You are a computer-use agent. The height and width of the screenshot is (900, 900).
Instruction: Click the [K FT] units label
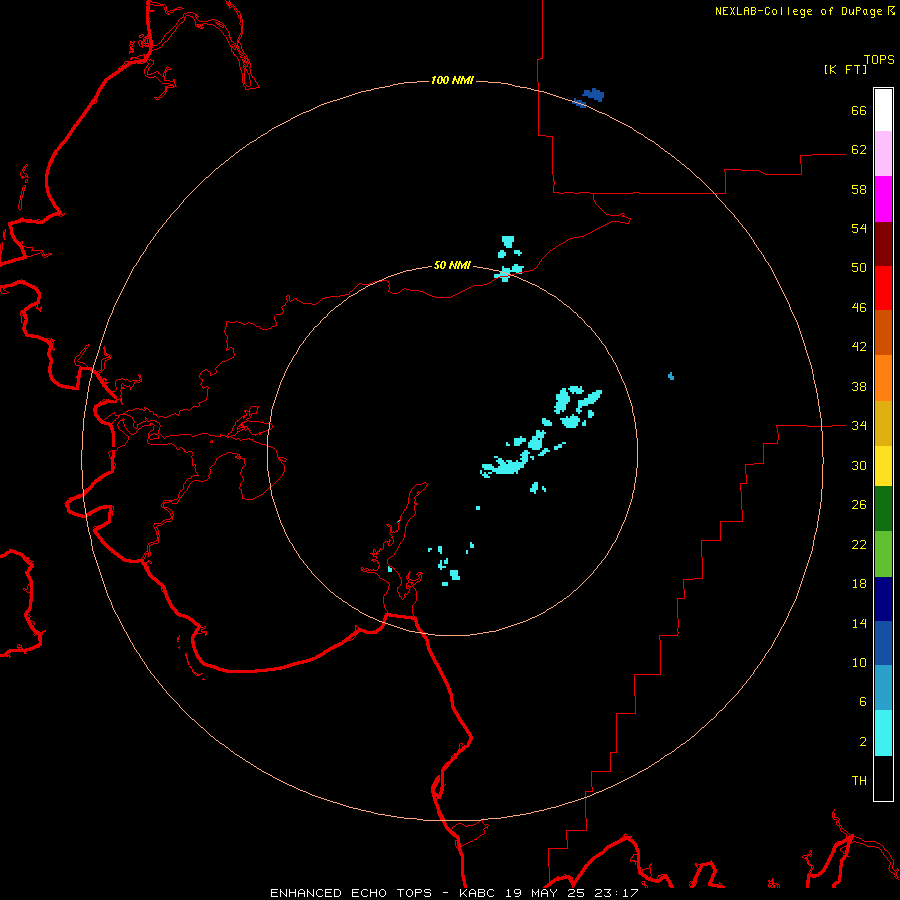point(845,69)
